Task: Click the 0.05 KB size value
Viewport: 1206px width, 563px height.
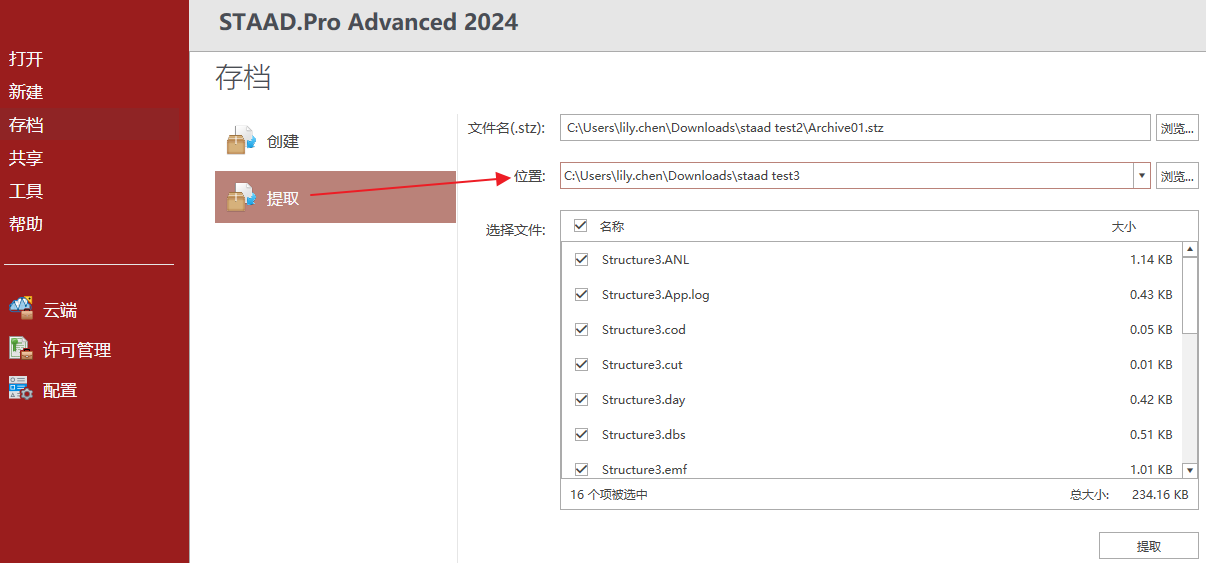Action: click(x=1151, y=330)
